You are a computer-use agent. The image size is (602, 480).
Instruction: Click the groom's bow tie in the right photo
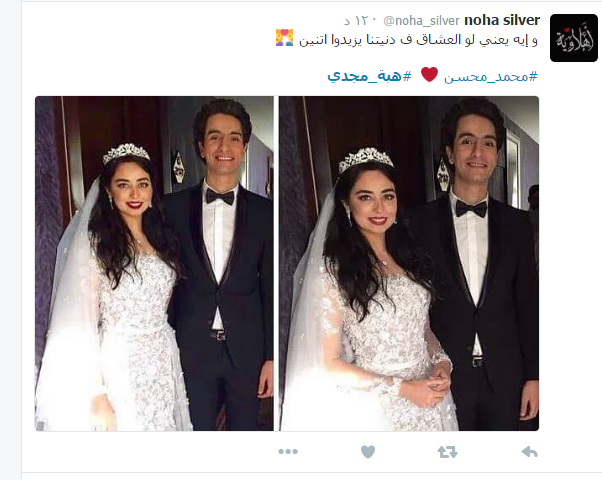pyautogui.click(x=471, y=209)
